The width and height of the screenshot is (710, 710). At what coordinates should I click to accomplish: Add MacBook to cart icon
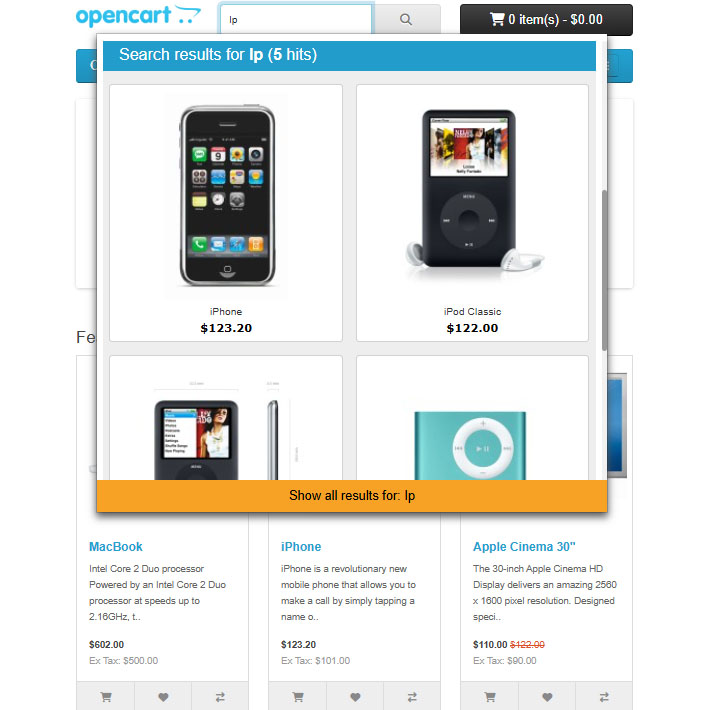106,696
